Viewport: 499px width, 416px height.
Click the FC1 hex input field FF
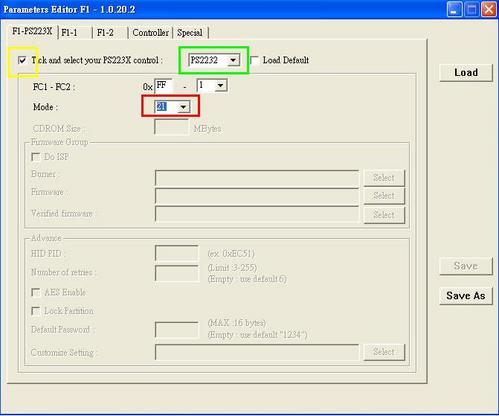tap(164, 86)
